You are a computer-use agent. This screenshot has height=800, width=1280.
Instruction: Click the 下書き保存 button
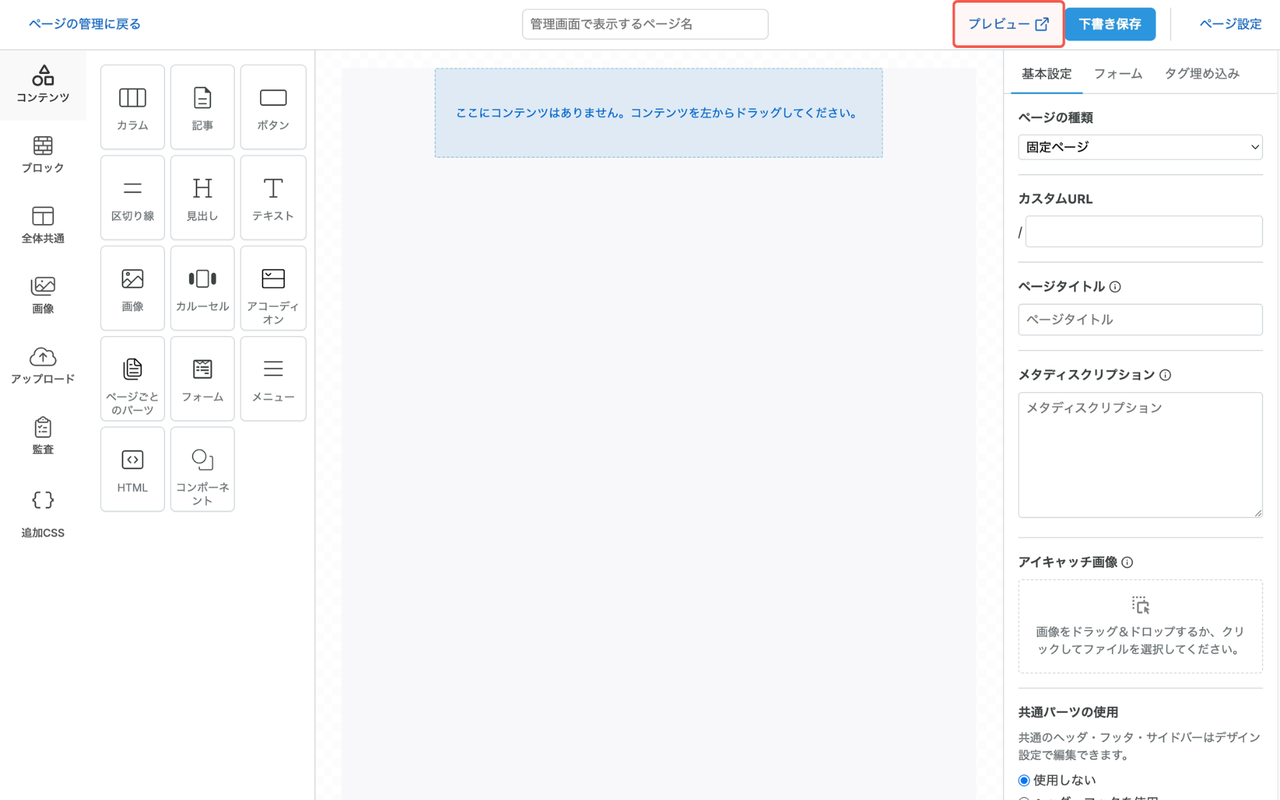click(1109, 23)
